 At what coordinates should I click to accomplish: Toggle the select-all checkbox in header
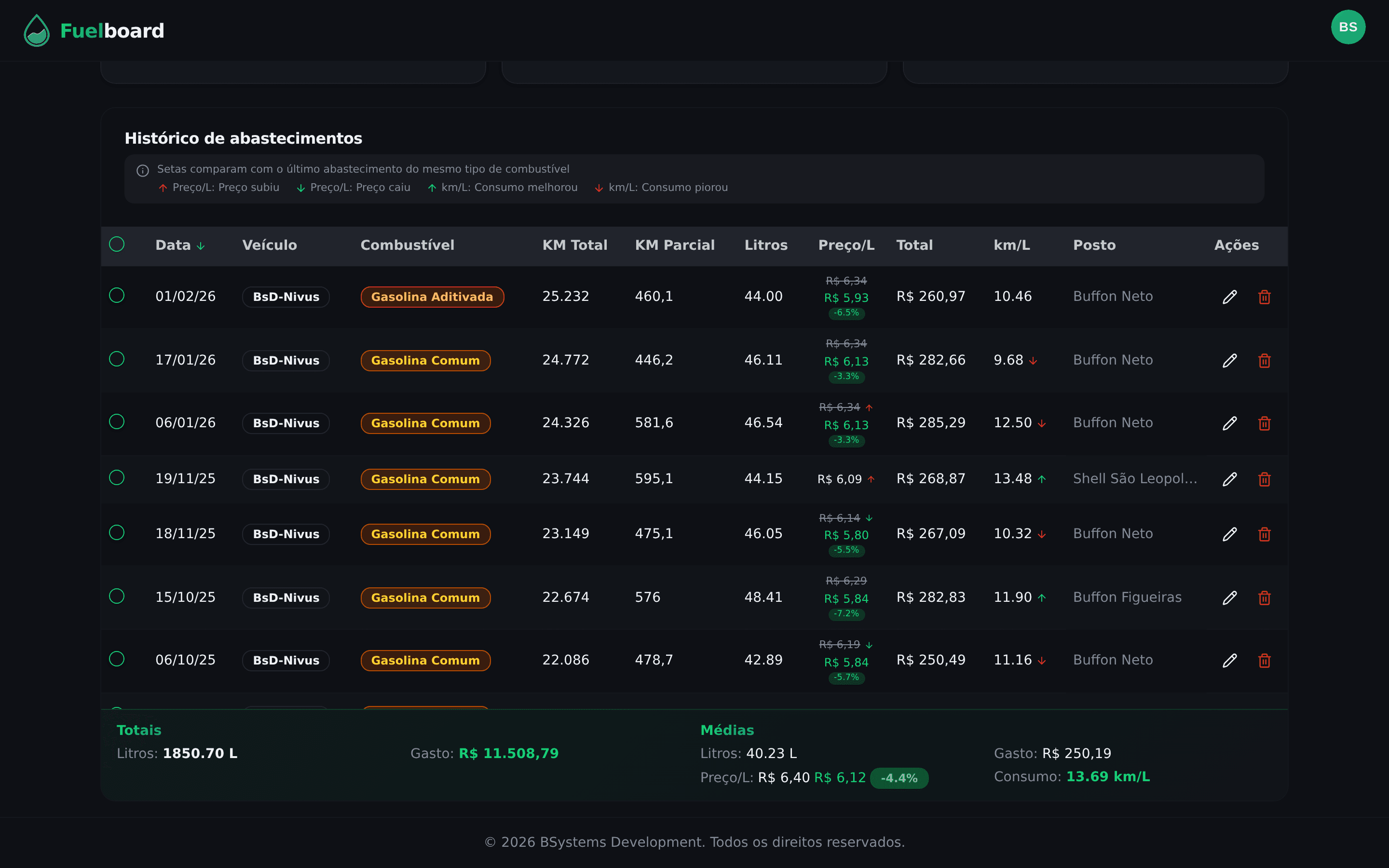click(117, 244)
